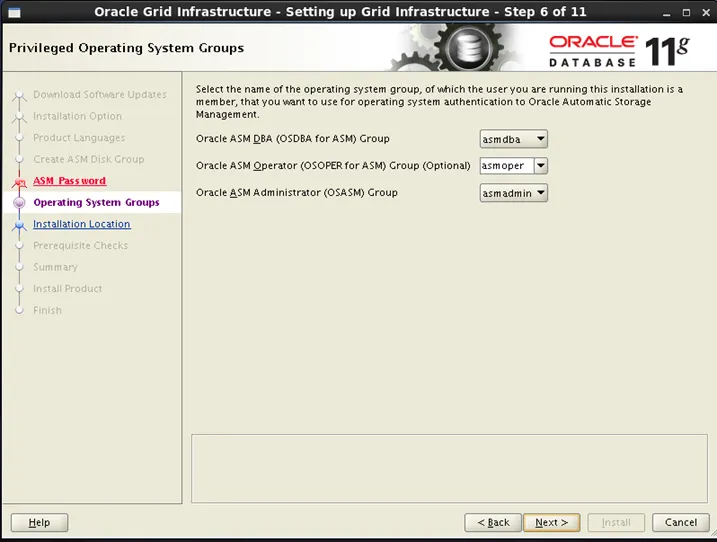The width and height of the screenshot is (717, 542).
Task: Select Operating System Groups step
Action: point(96,202)
